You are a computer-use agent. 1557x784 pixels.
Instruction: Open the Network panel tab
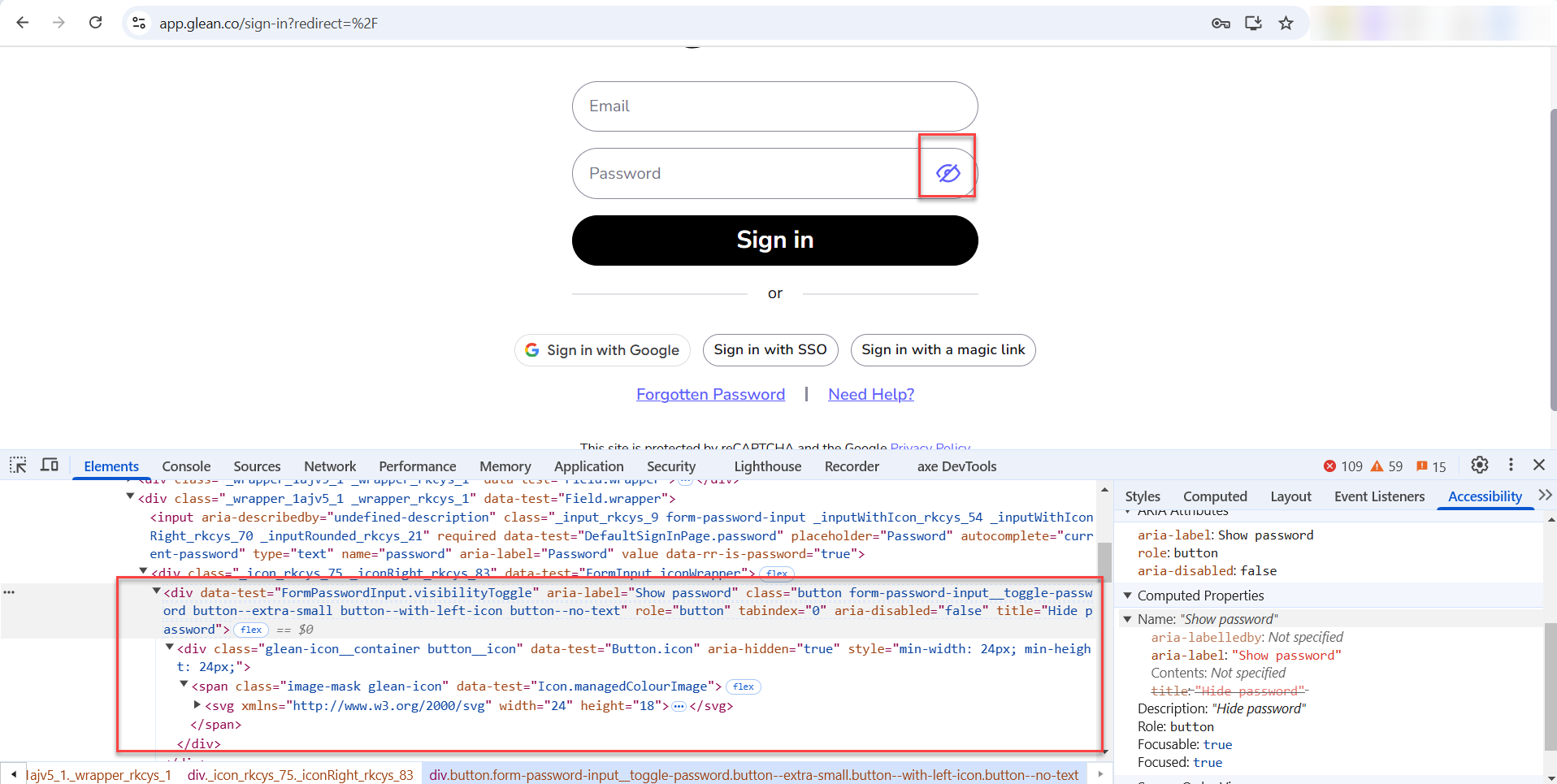[x=330, y=466]
